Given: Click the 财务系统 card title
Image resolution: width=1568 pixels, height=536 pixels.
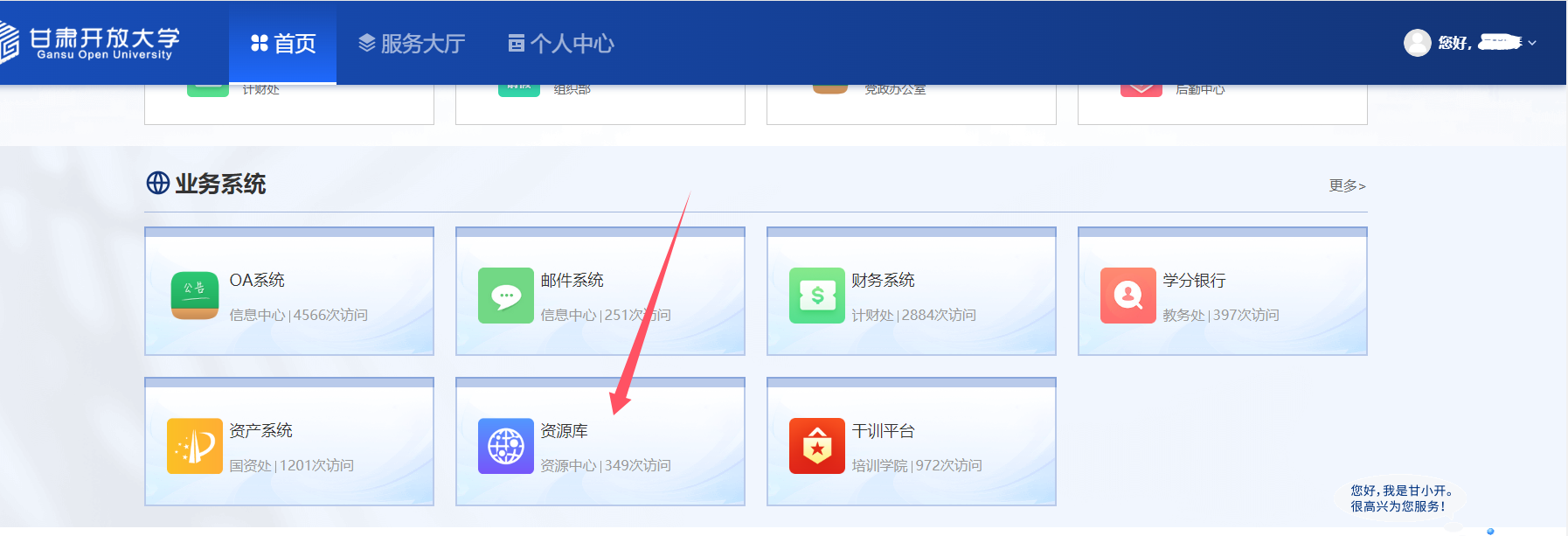Looking at the screenshot, I should coord(883,280).
